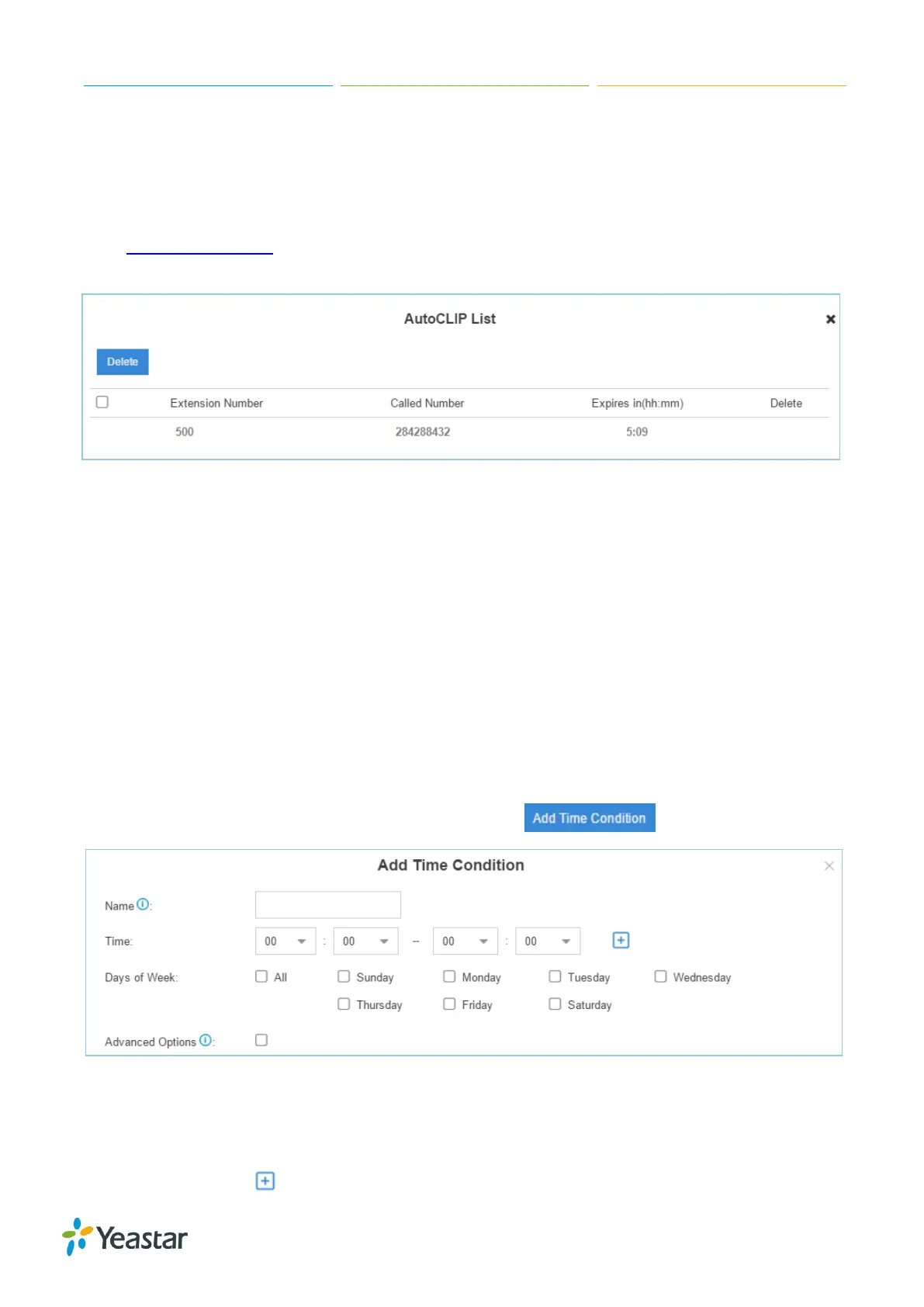The height and width of the screenshot is (1307, 924).
Task: Close the Add Time Condition dialog
Action: tap(829, 865)
